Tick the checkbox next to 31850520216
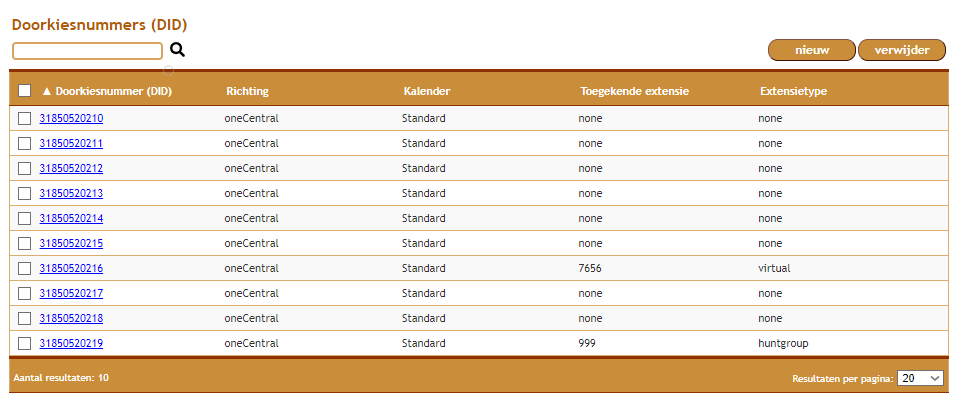959x402 pixels. (x=24, y=269)
